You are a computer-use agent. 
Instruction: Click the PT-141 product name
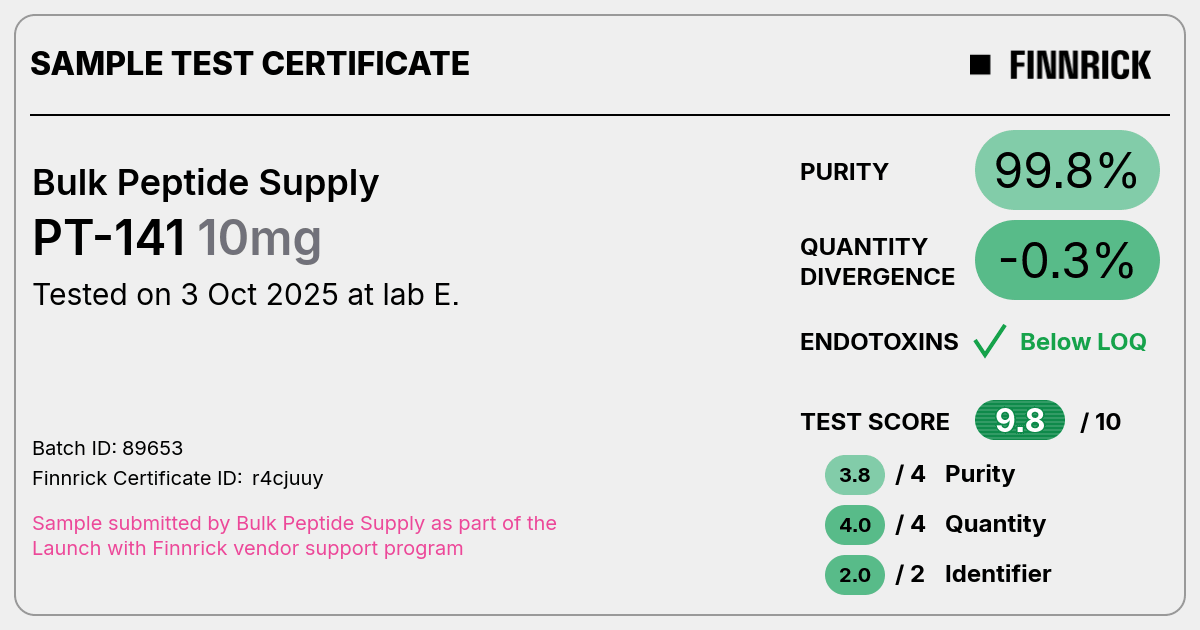(x=110, y=239)
